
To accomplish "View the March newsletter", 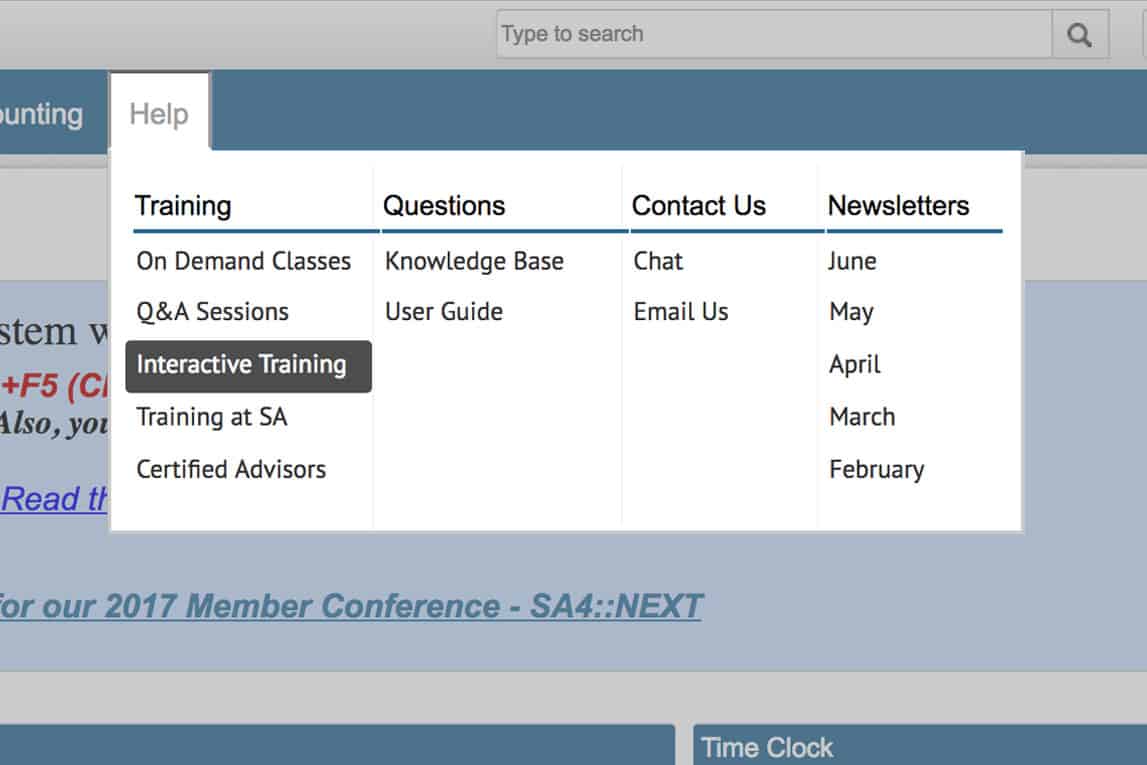I will [x=862, y=417].
